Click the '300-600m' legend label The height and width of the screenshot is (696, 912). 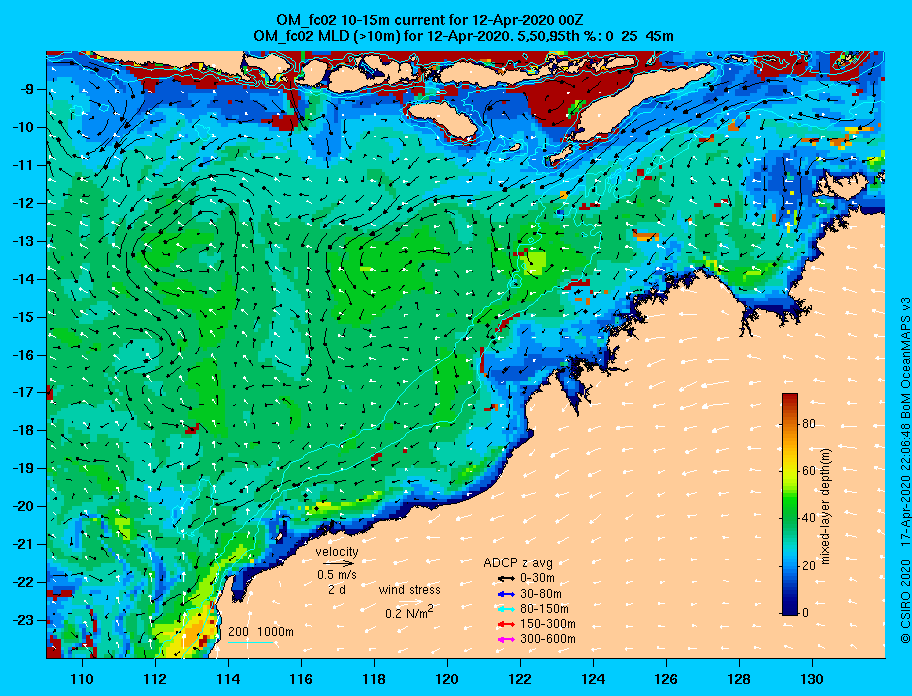coord(548,639)
